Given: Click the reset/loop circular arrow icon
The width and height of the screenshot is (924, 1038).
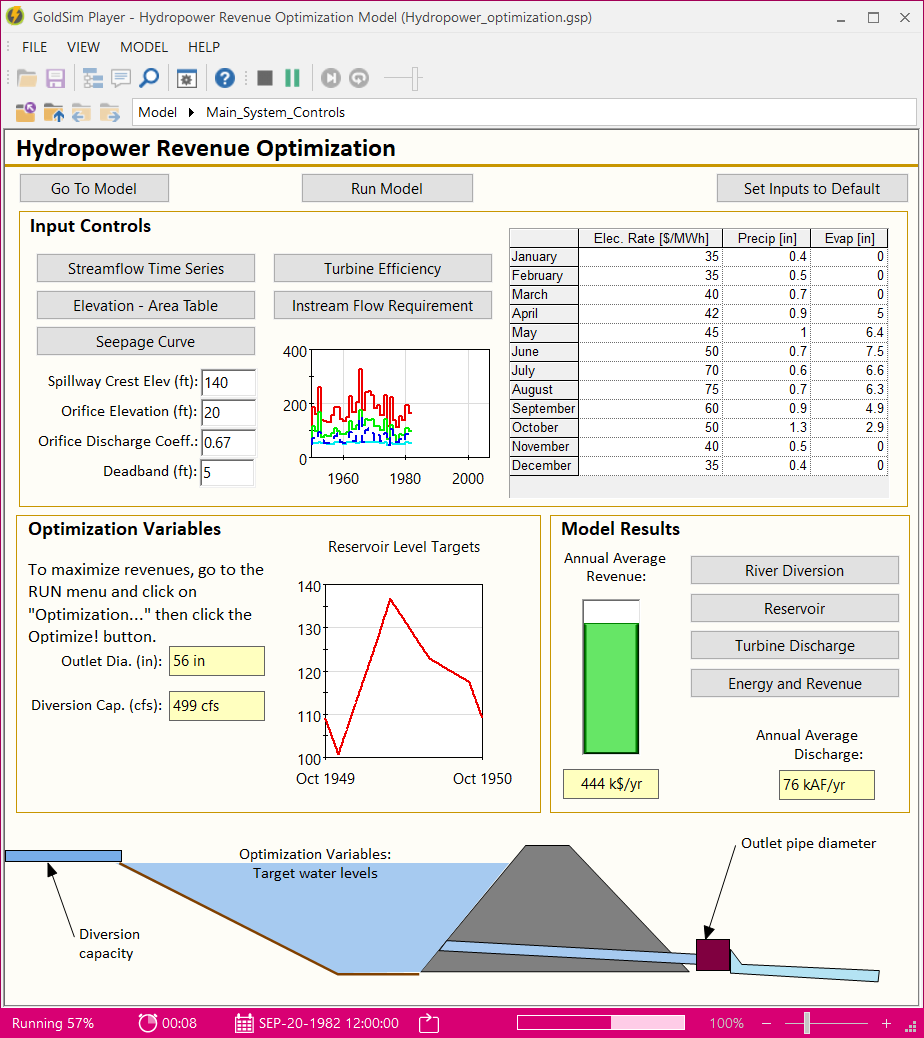Looking at the screenshot, I should (x=359, y=78).
